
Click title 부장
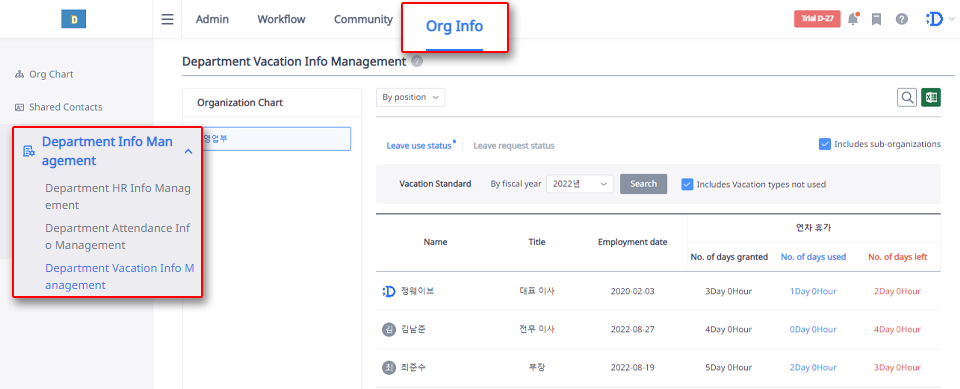pos(537,368)
